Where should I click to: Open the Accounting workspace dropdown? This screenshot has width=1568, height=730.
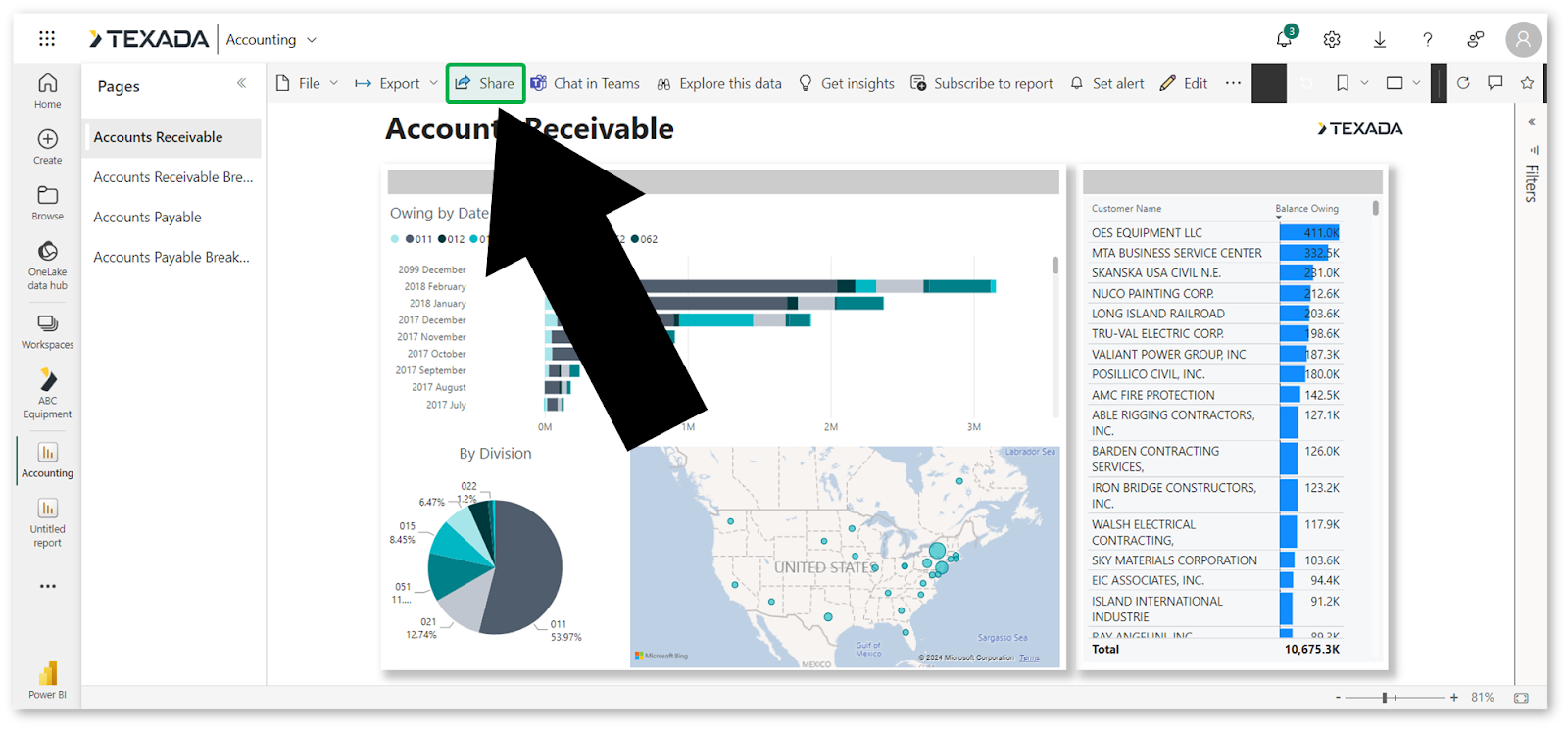[271, 39]
